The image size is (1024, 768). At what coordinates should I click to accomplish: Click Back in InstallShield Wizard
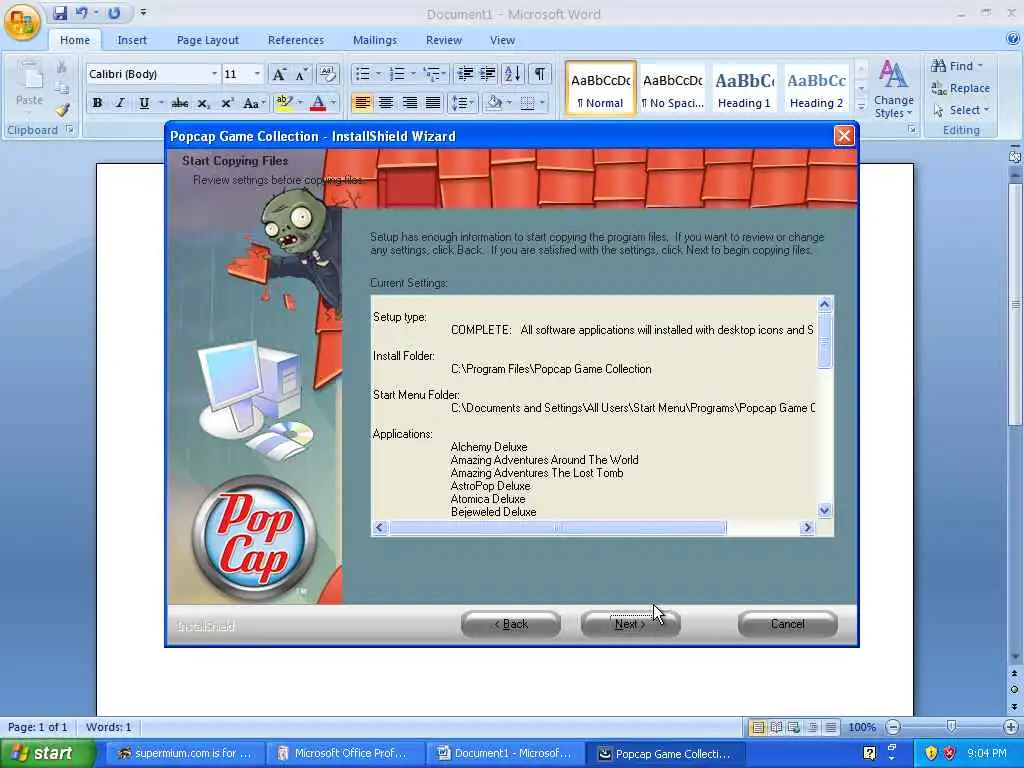click(511, 624)
